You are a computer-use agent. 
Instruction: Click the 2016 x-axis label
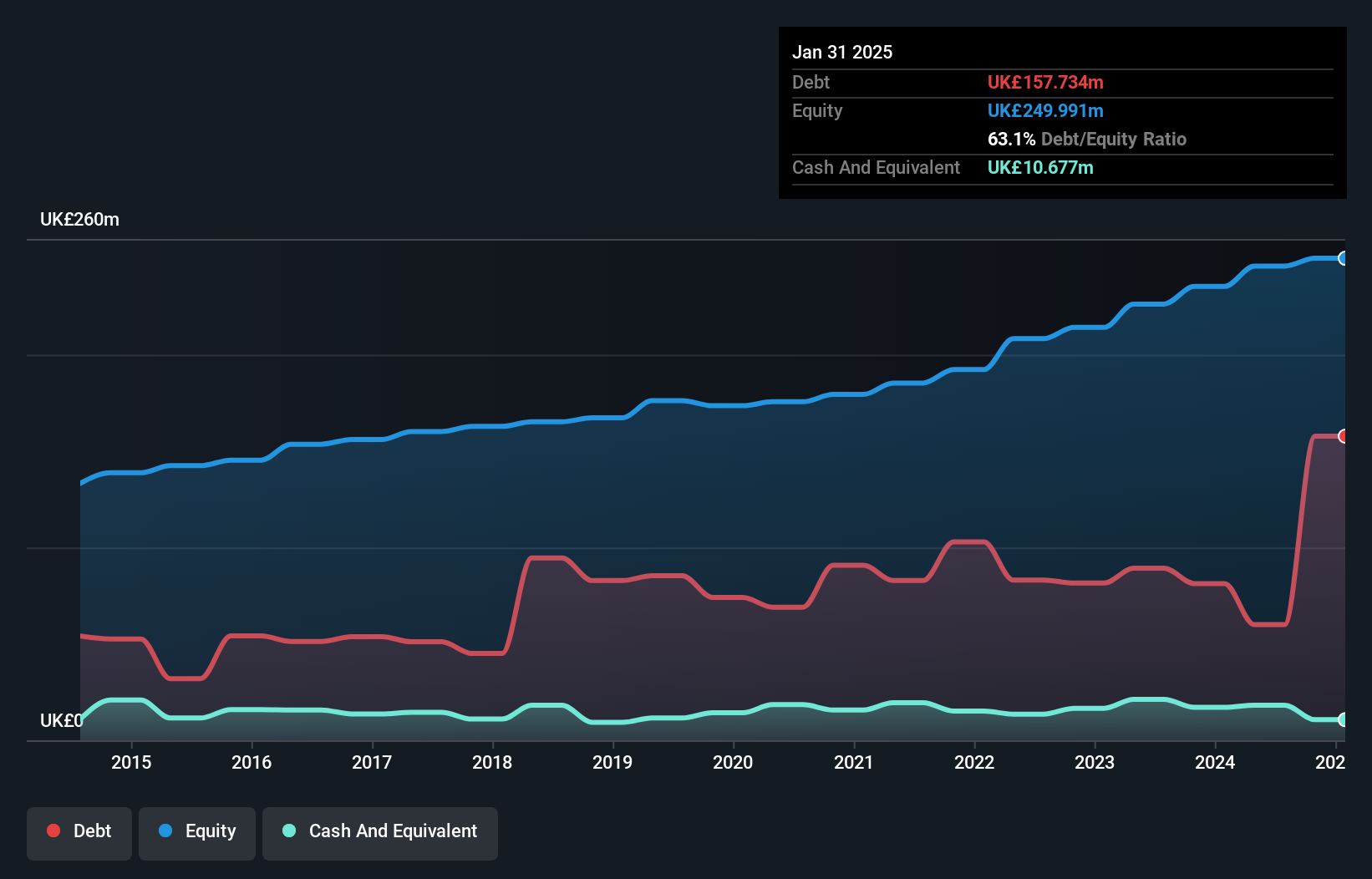click(x=252, y=762)
